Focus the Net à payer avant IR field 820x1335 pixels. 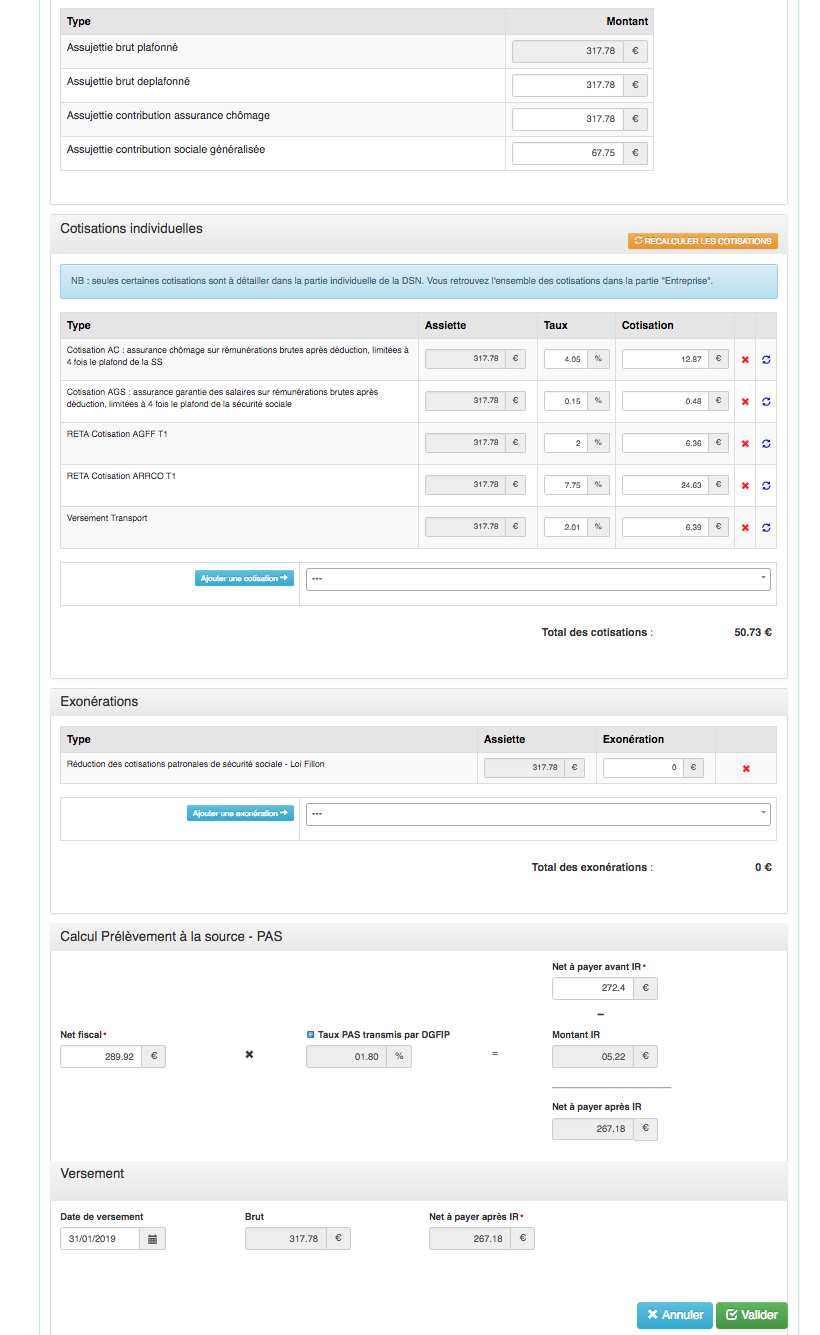(593, 989)
